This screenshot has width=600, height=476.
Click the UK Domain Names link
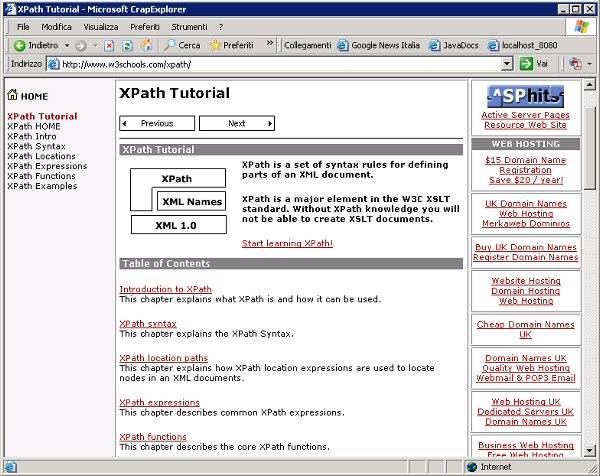(526, 204)
